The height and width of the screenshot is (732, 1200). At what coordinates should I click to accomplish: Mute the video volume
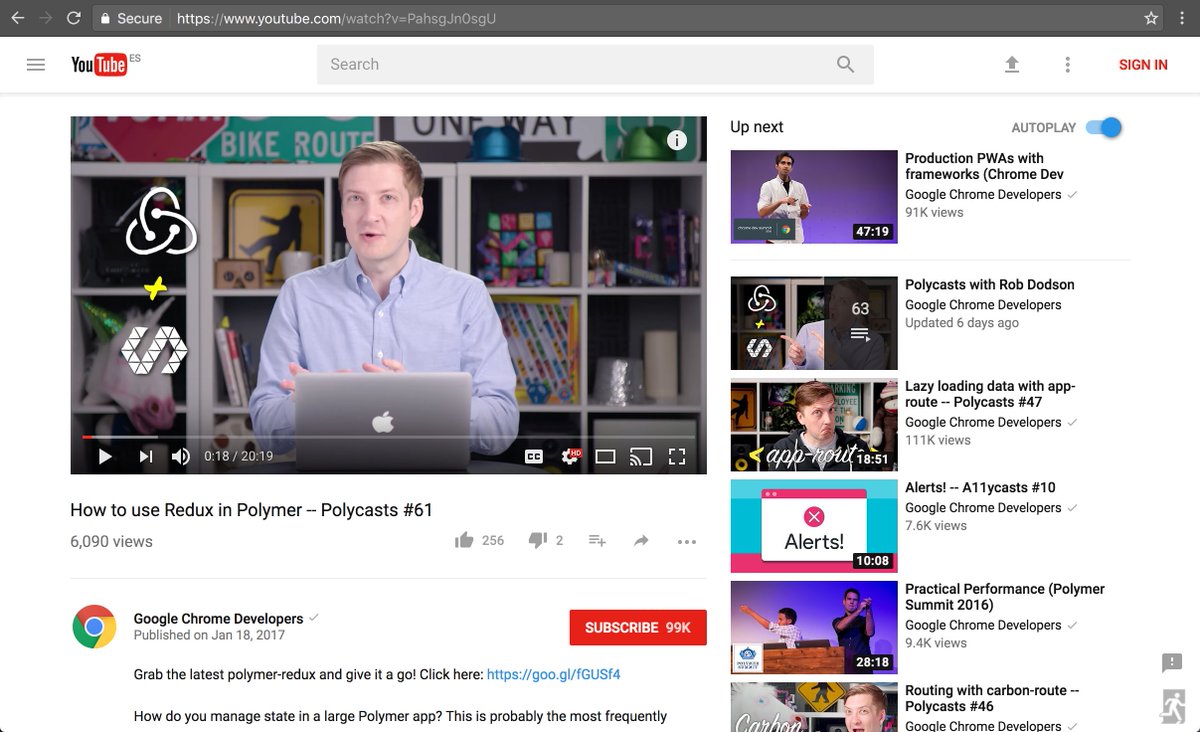click(x=181, y=457)
